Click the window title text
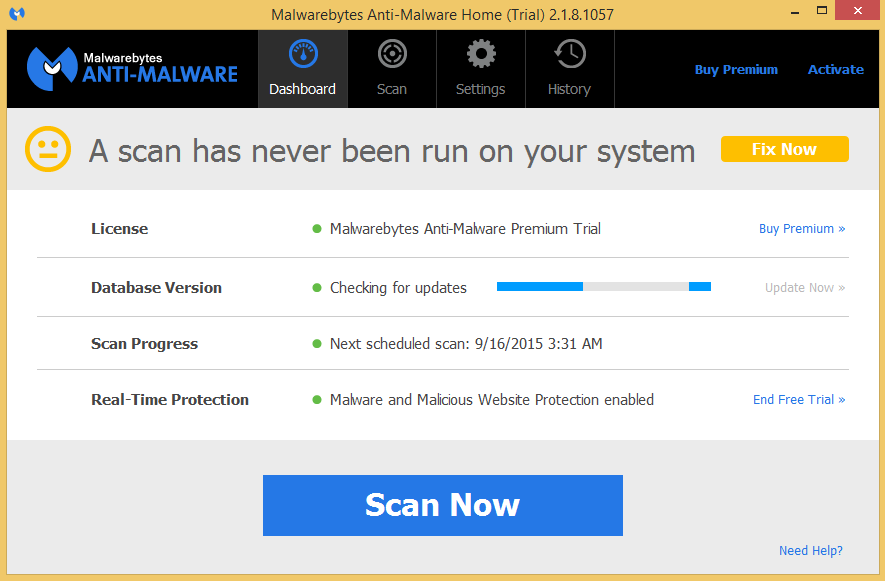Screen dimensions: 885x581 [442, 14]
